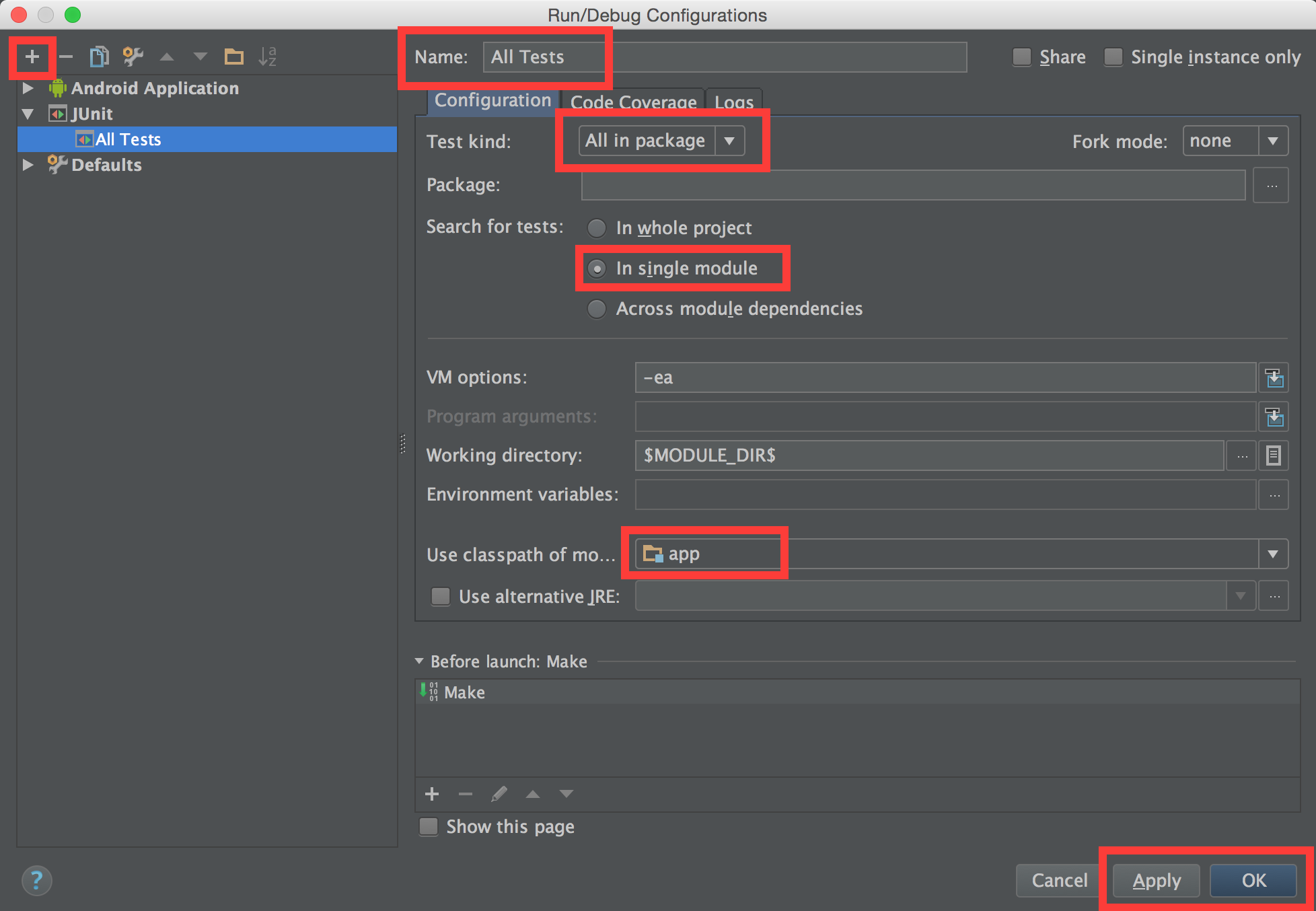
Task: Click the Apply button
Action: click(1156, 880)
